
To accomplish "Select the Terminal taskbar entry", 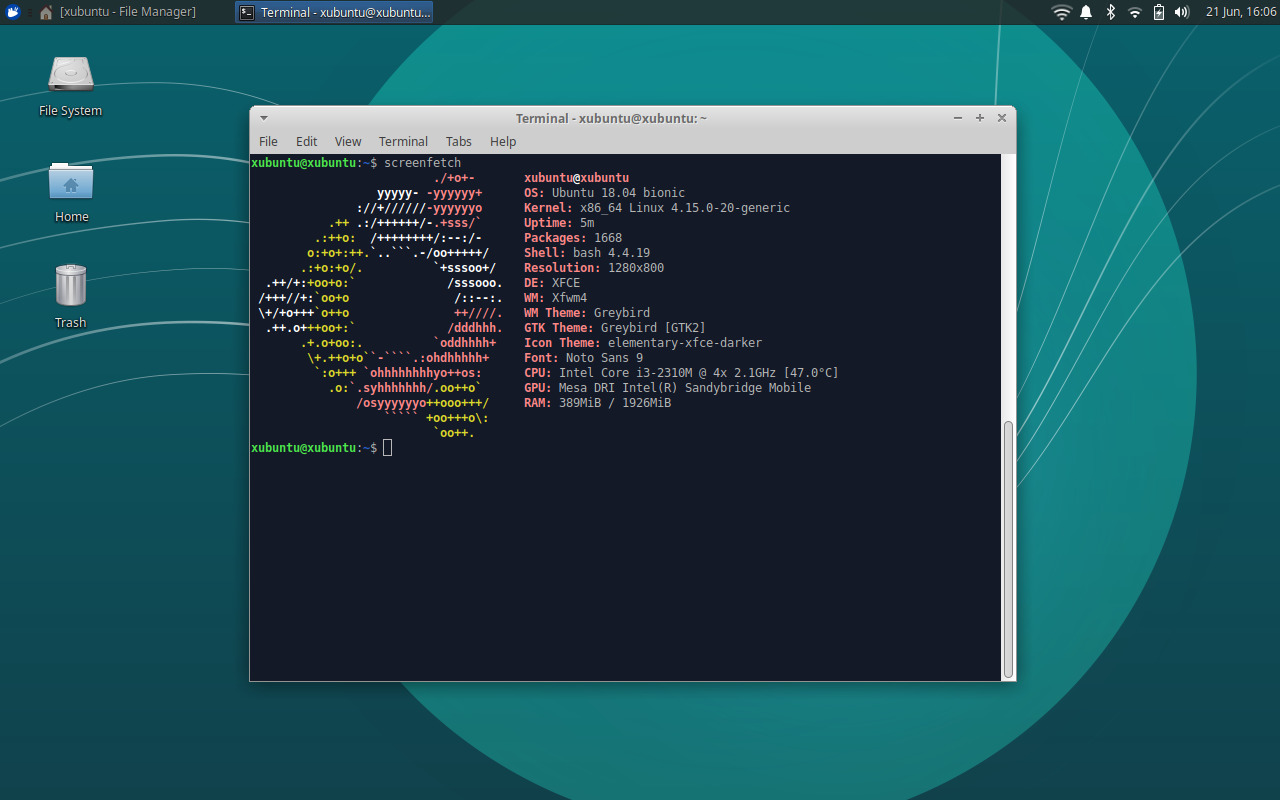I will 335,12.
